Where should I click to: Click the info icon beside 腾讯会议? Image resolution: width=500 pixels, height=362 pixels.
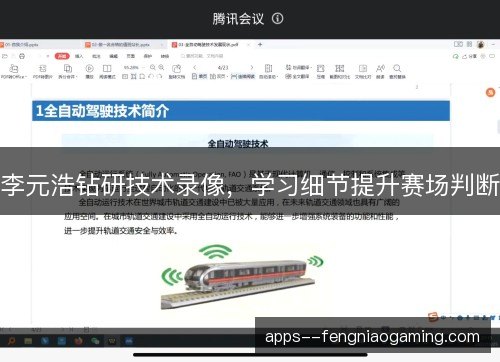point(278,18)
